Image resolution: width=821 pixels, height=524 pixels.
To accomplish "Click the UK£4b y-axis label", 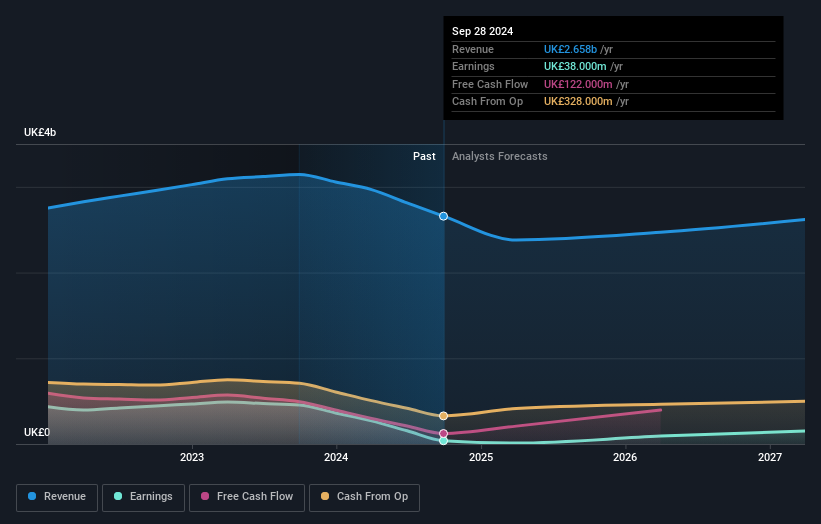I will point(40,132).
